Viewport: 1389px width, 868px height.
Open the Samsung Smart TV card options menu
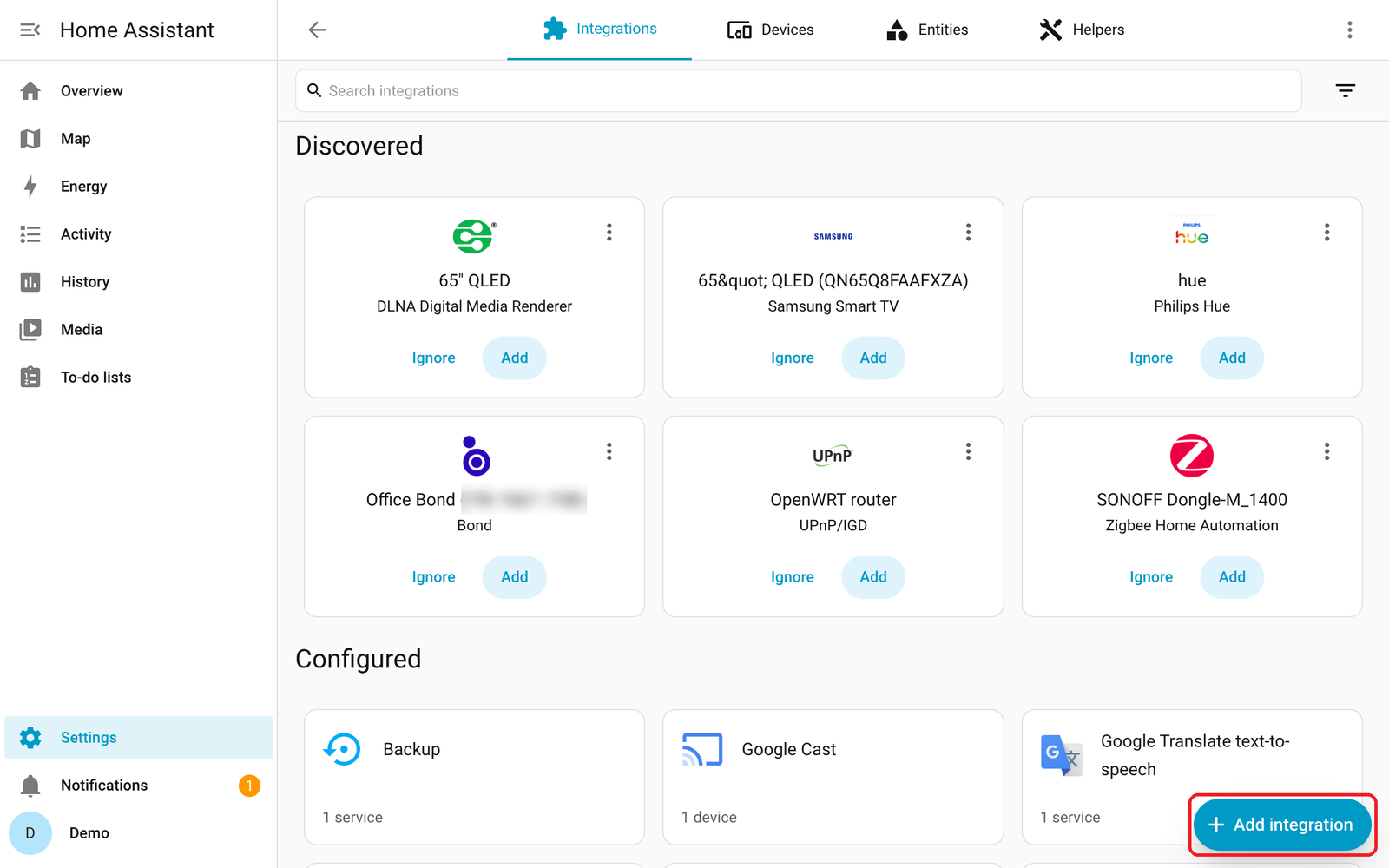[x=968, y=233]
